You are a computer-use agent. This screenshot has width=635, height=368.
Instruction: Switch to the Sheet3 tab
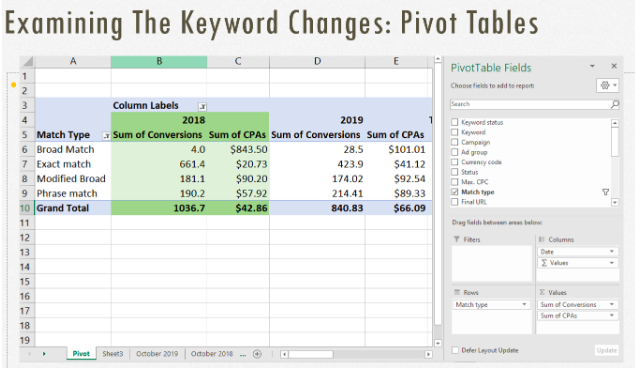(x=113, y=353)
